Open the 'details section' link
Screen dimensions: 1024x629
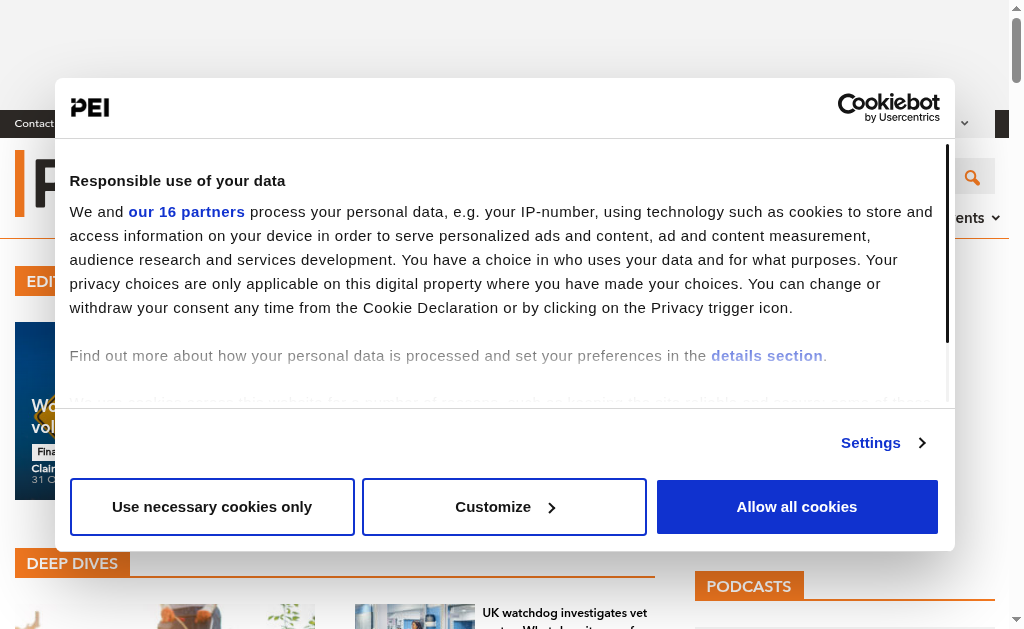click(766, 356)
